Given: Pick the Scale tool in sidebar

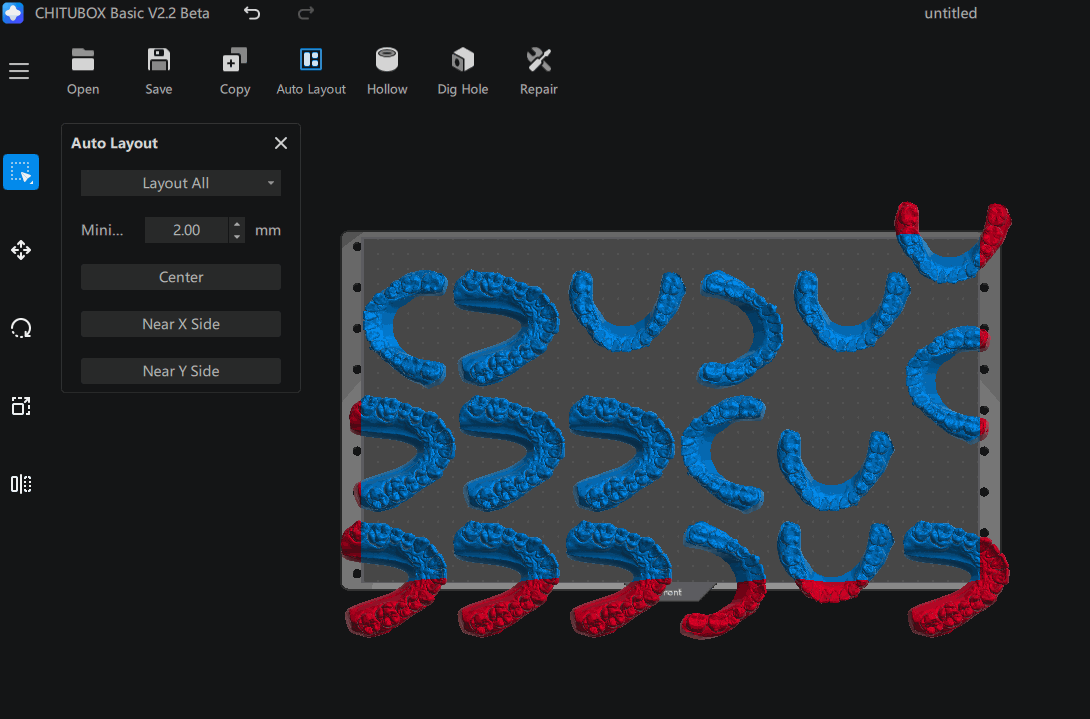Looking at the screenshot, I should 21,406.
